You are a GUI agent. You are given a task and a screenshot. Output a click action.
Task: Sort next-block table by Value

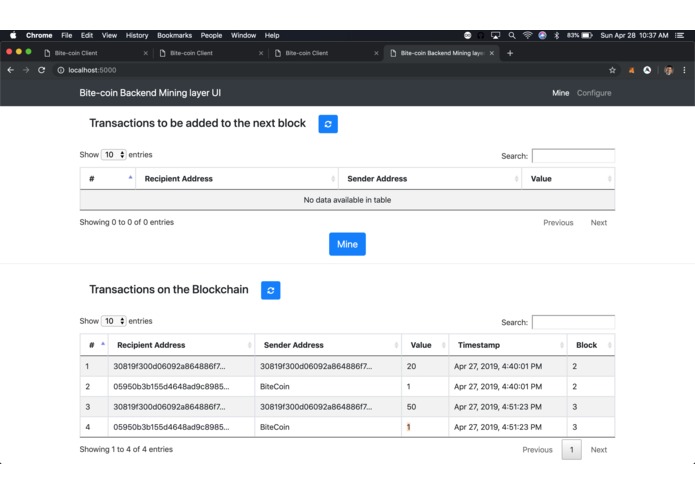(x=568, y=179)
